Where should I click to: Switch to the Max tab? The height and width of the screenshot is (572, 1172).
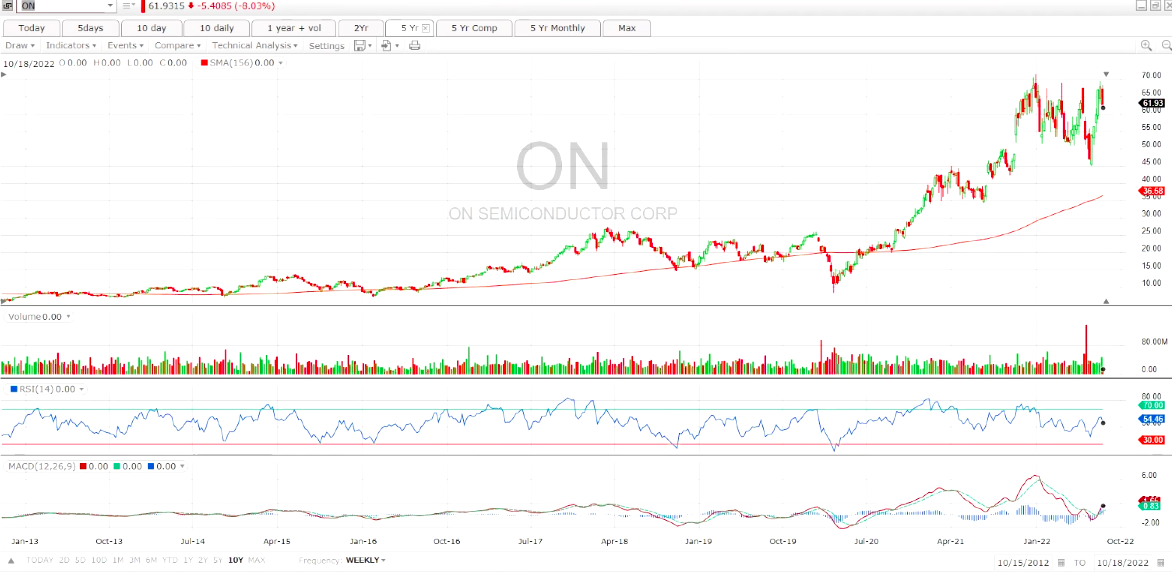(627, 28)
